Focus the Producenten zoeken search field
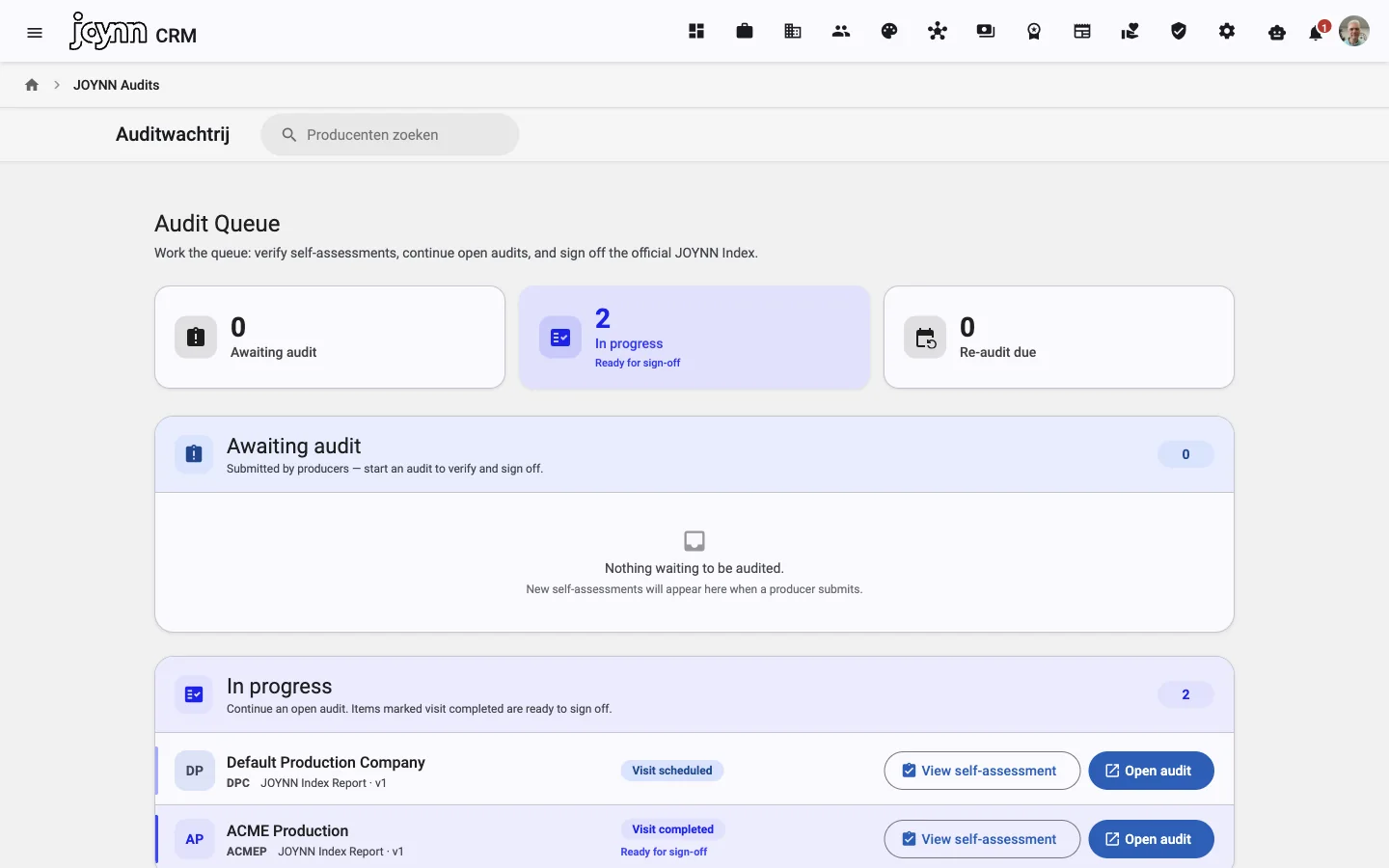This screenshot has width=1389, height=868. (x=390, y=135)
